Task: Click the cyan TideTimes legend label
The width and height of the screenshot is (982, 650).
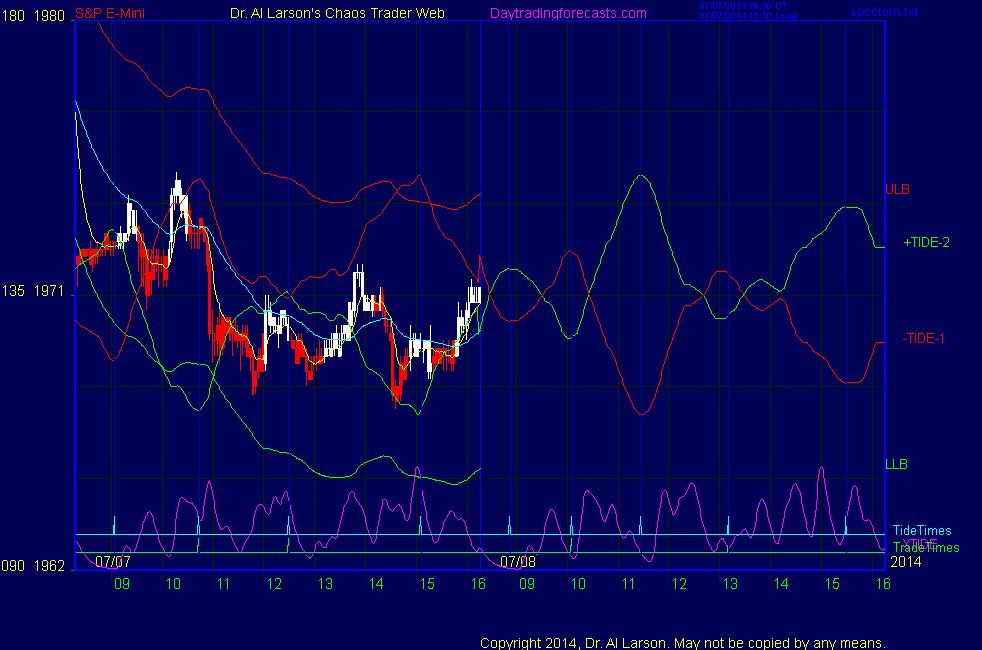Action: point(922,530)
